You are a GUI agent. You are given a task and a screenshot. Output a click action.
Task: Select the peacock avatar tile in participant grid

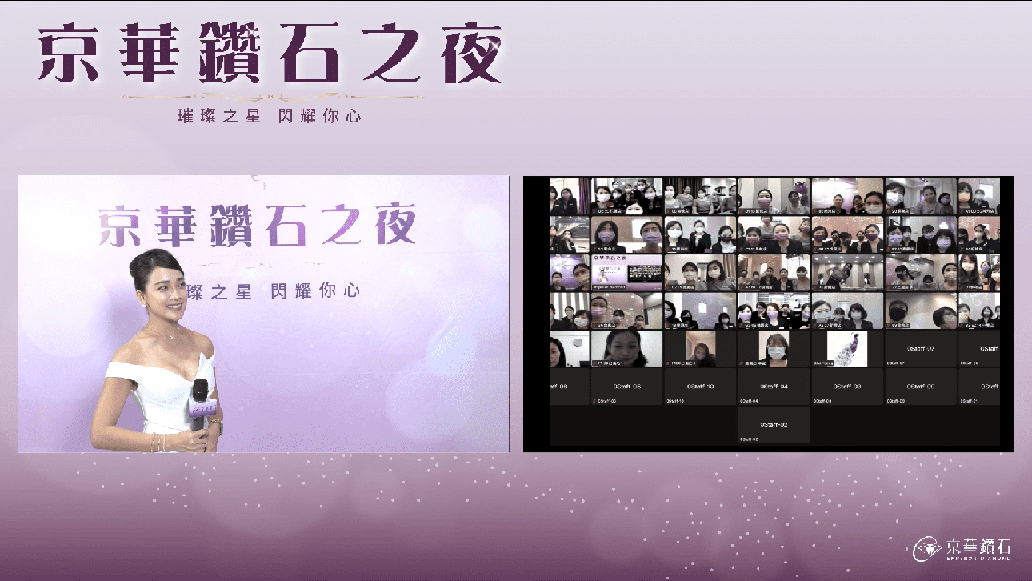847,349
